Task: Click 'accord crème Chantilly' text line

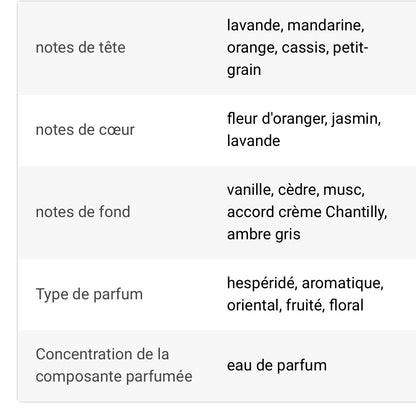Action: pos(307,212)
